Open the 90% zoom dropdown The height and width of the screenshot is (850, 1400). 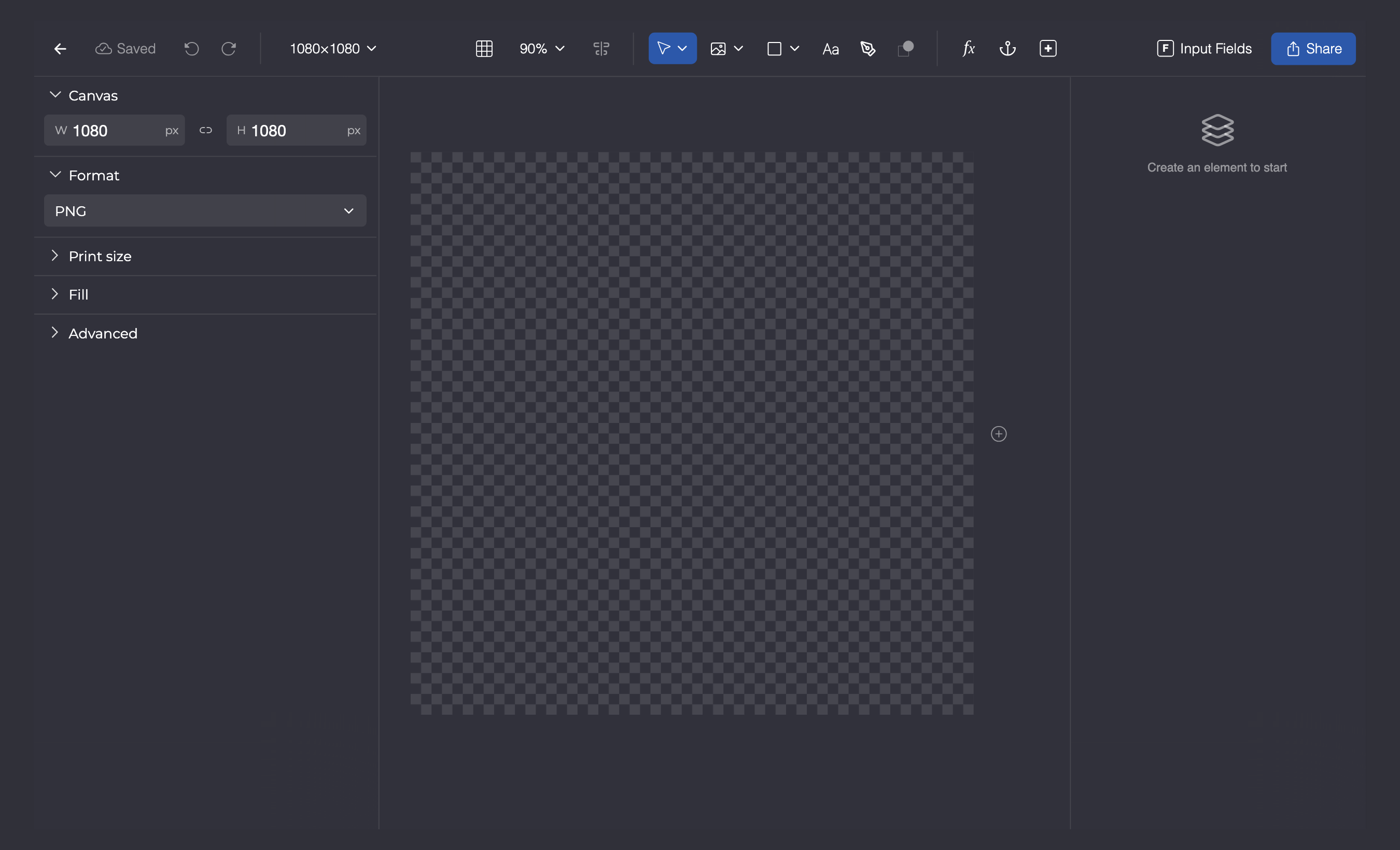click(541, 49)
